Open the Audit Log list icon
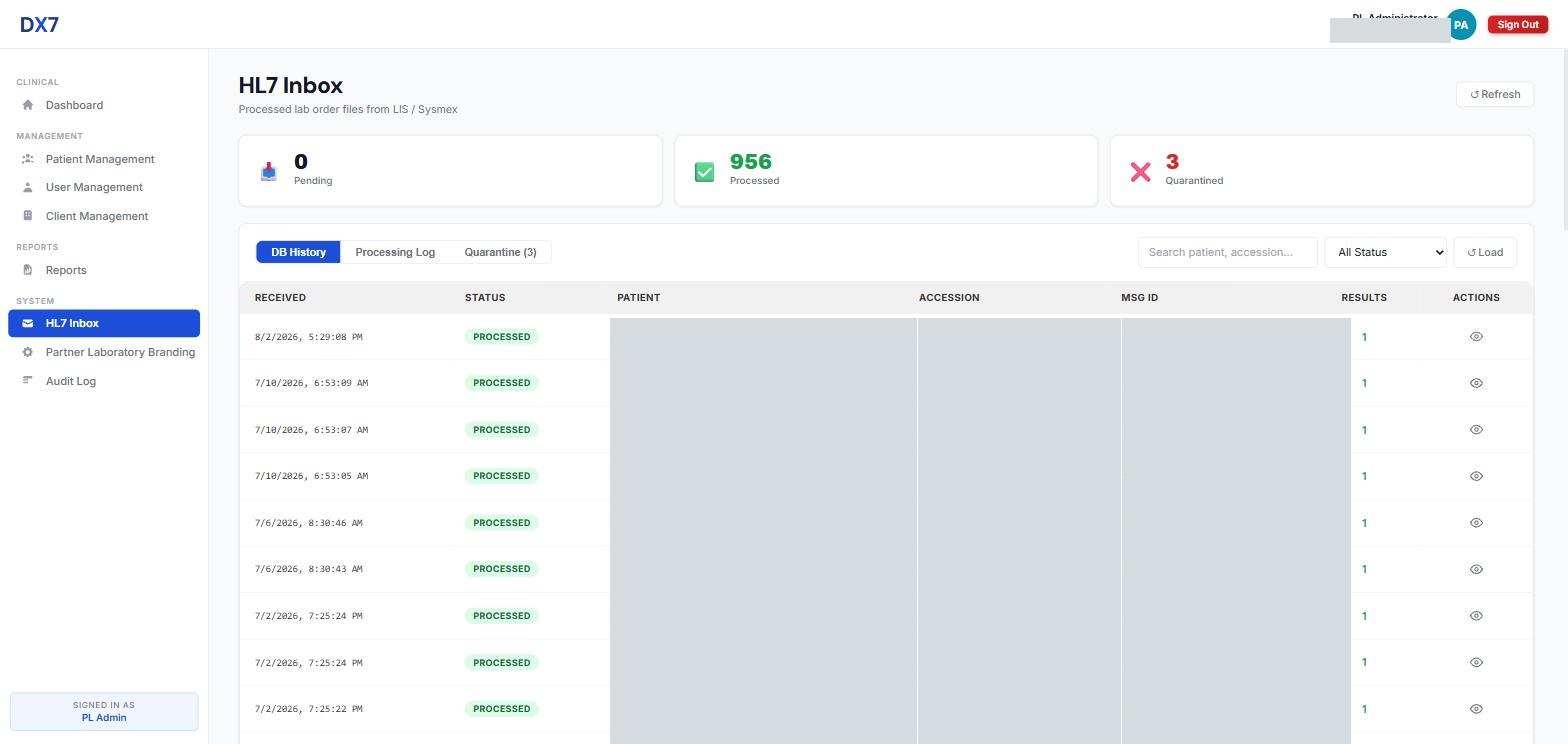 [27, 381]
